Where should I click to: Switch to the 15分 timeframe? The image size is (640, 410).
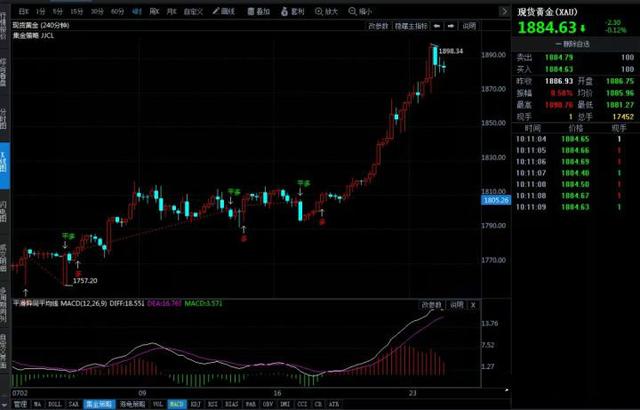[x=77, y=12]
